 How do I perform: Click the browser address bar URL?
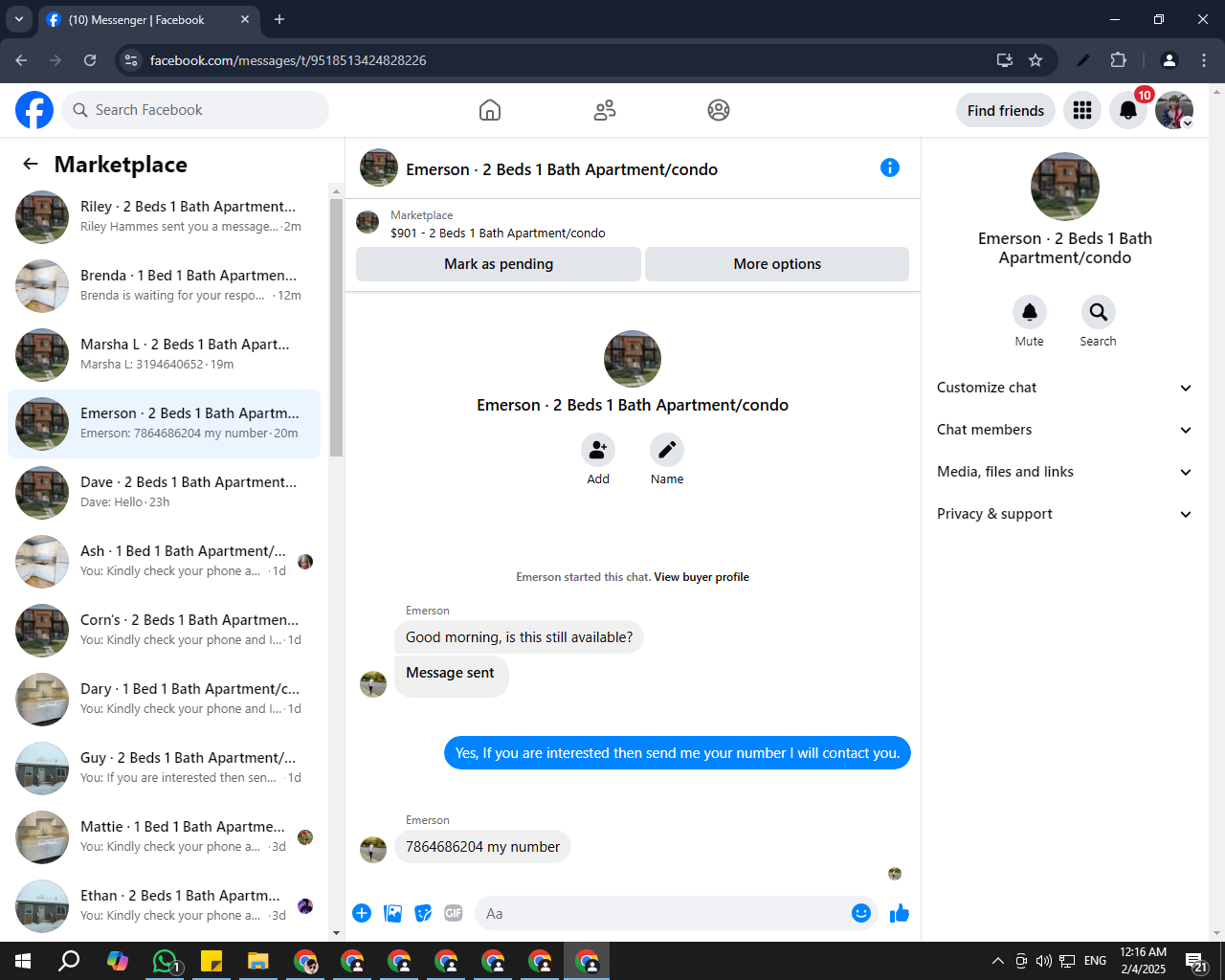coord(288,60)
